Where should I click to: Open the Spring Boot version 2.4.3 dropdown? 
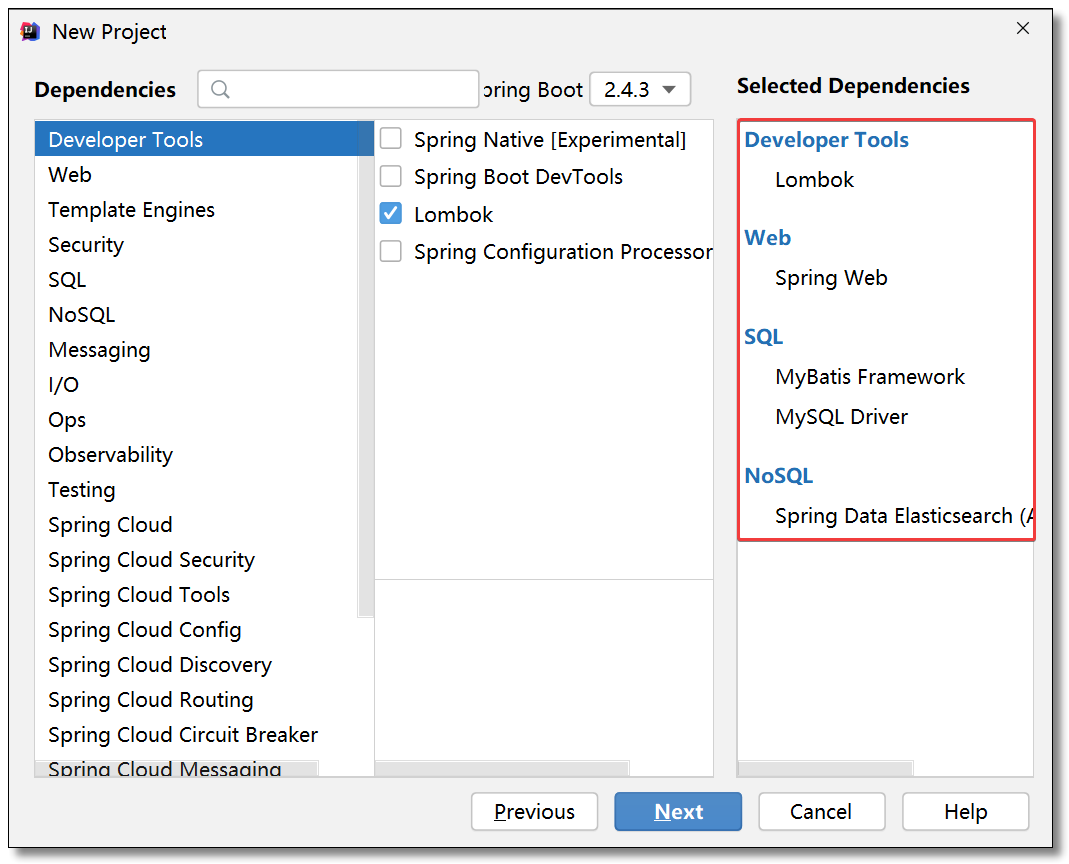639,89
